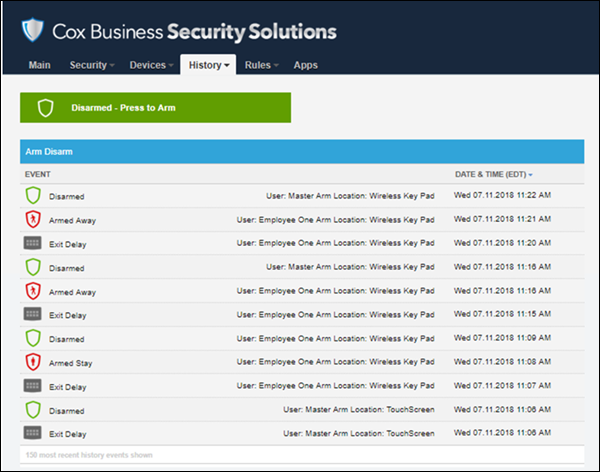Click keypad Exit Delay icon at 11:15 AM

pos(33,314)
